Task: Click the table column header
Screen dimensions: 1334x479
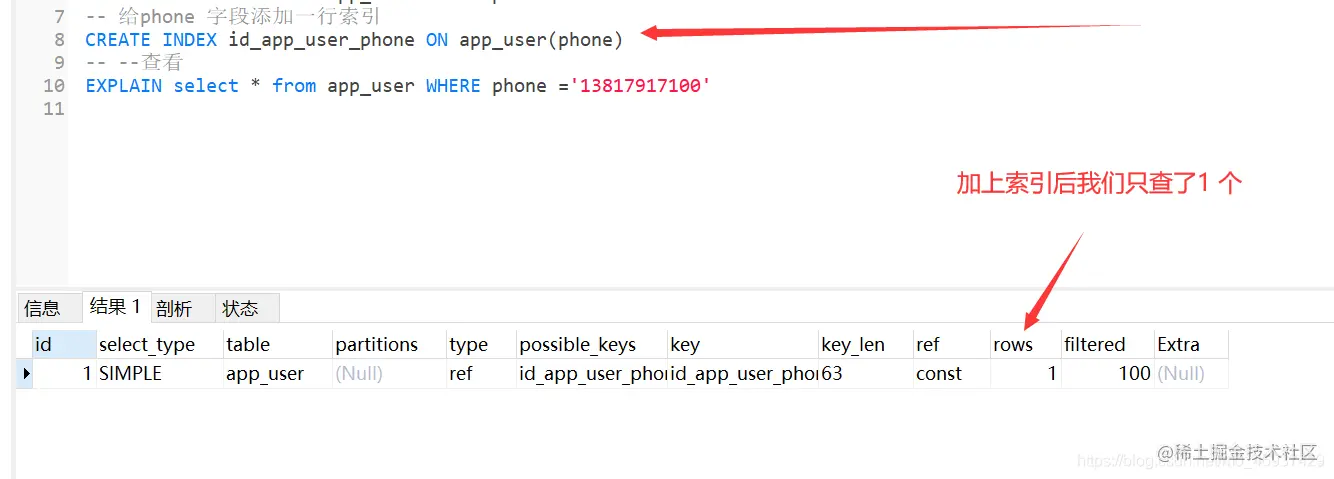Action: coord(277,344)
